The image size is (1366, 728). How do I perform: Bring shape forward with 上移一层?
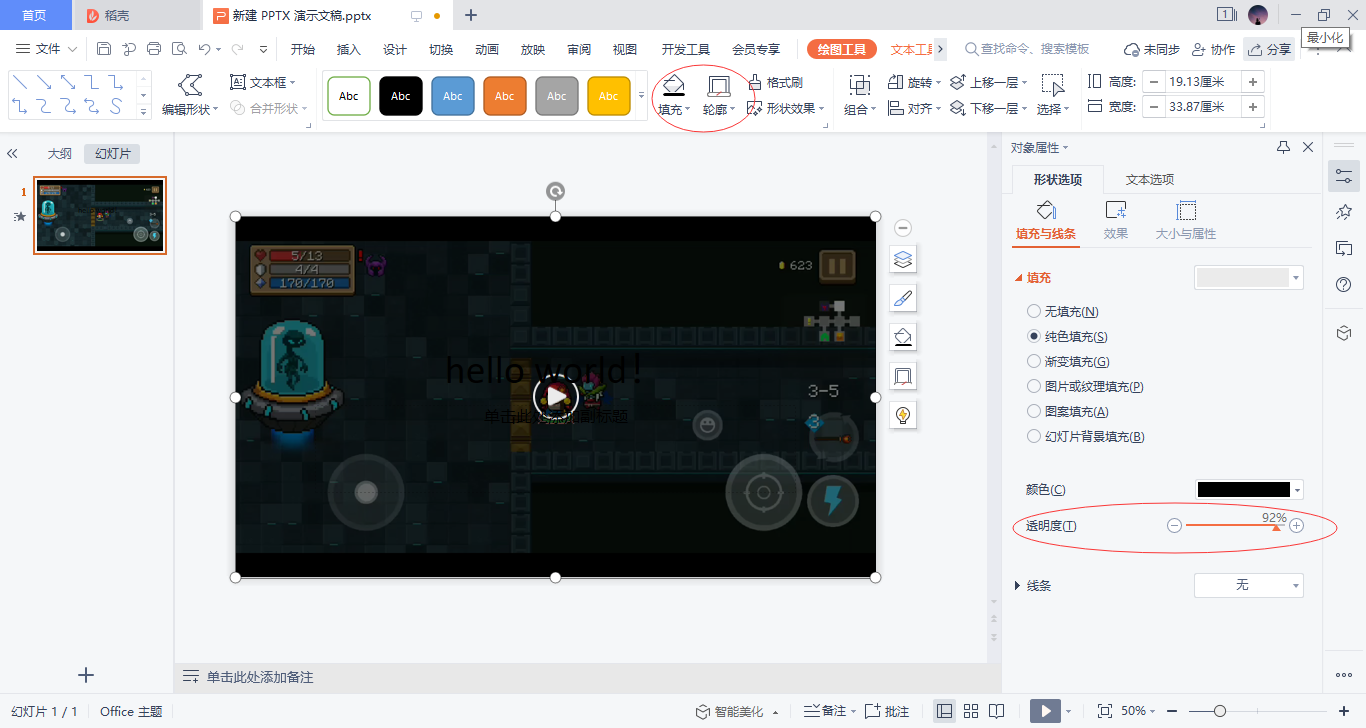(x=987, y=82)
